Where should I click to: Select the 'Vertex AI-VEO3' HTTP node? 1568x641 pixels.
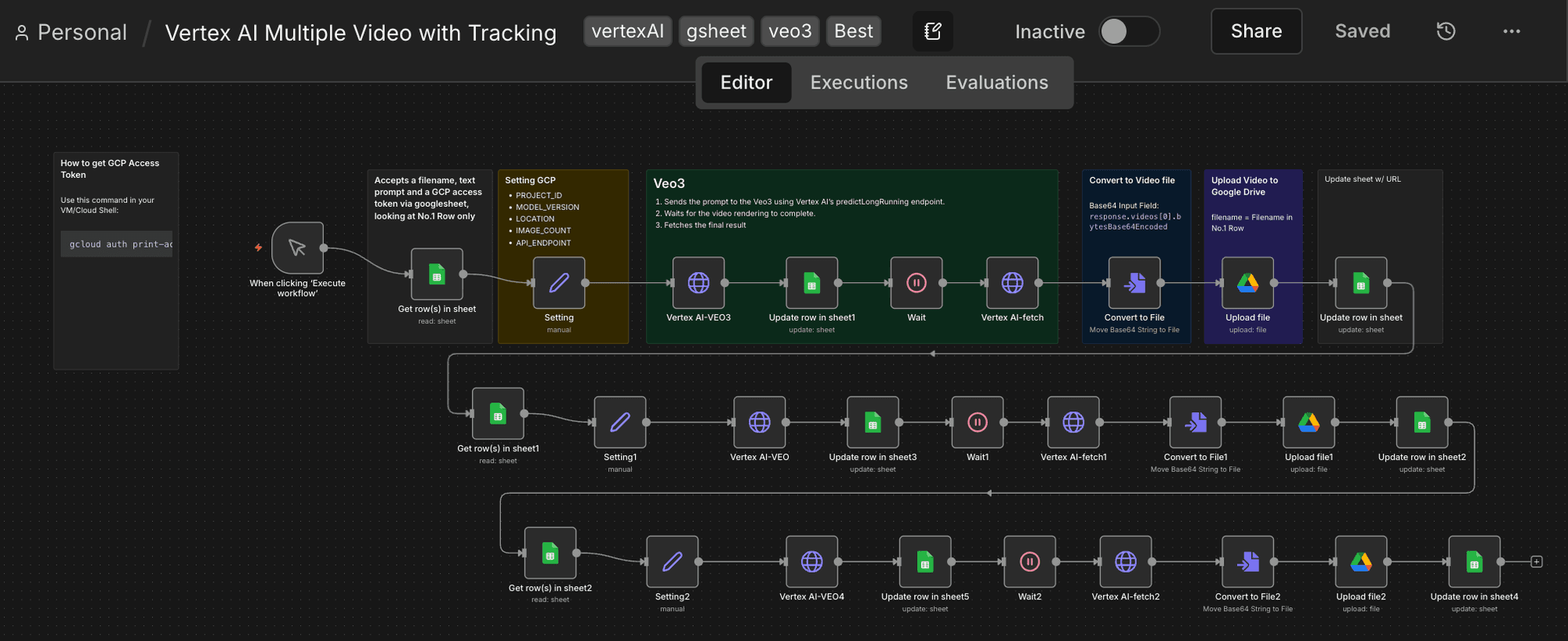coord(698,283)
